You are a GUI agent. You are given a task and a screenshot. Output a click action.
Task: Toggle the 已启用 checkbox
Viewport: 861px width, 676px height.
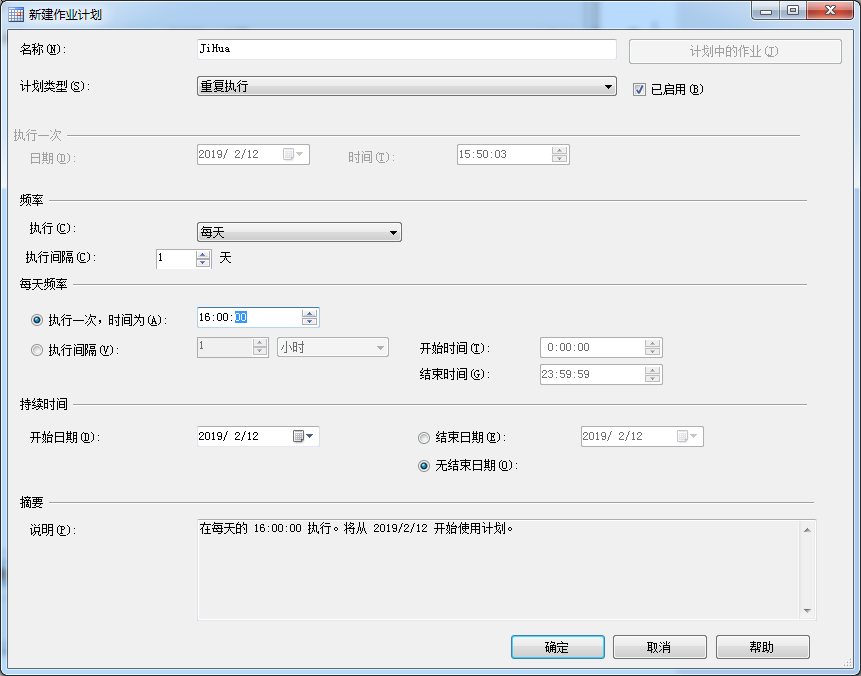639,90
